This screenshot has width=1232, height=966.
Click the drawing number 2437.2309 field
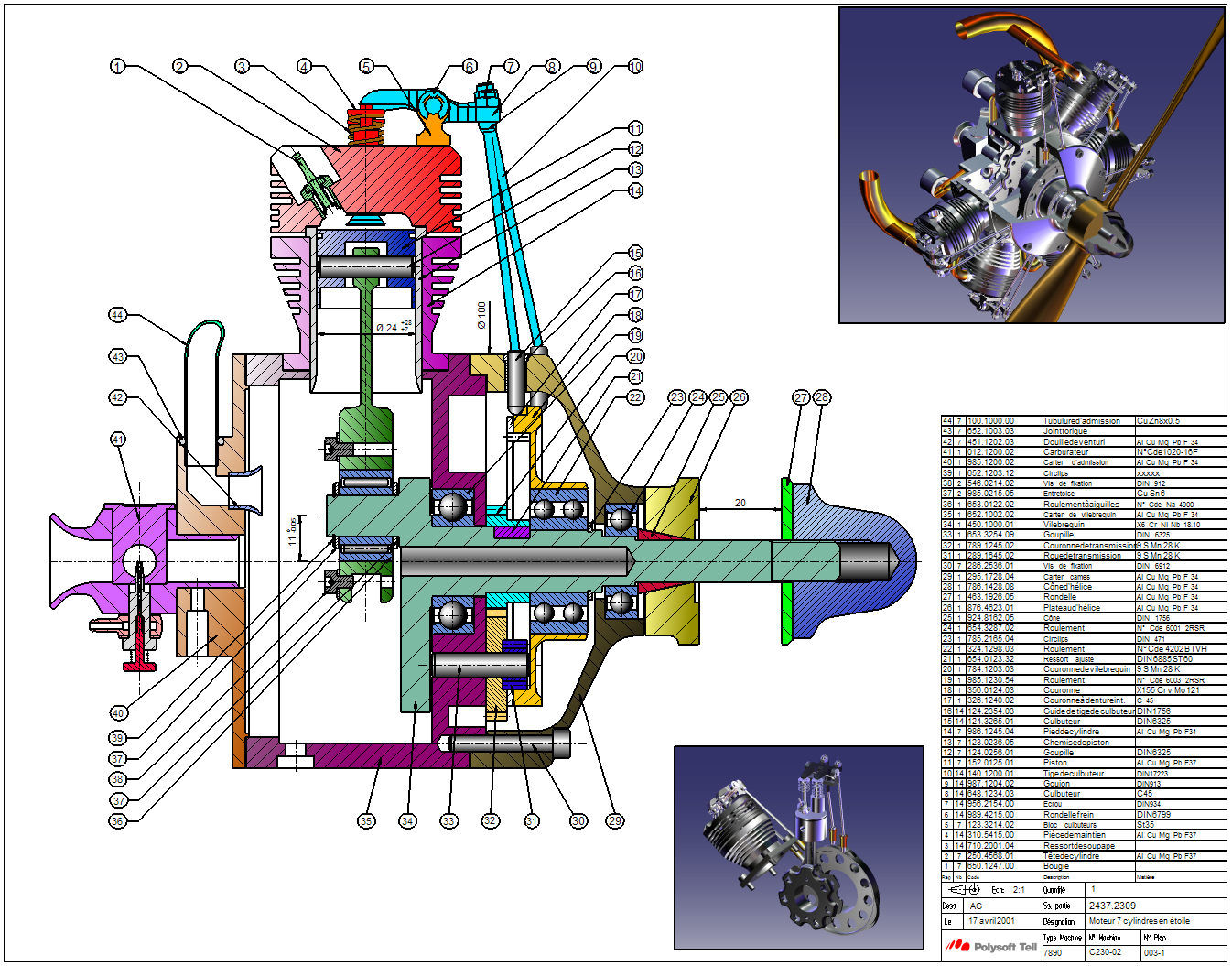pos(1112,906)
